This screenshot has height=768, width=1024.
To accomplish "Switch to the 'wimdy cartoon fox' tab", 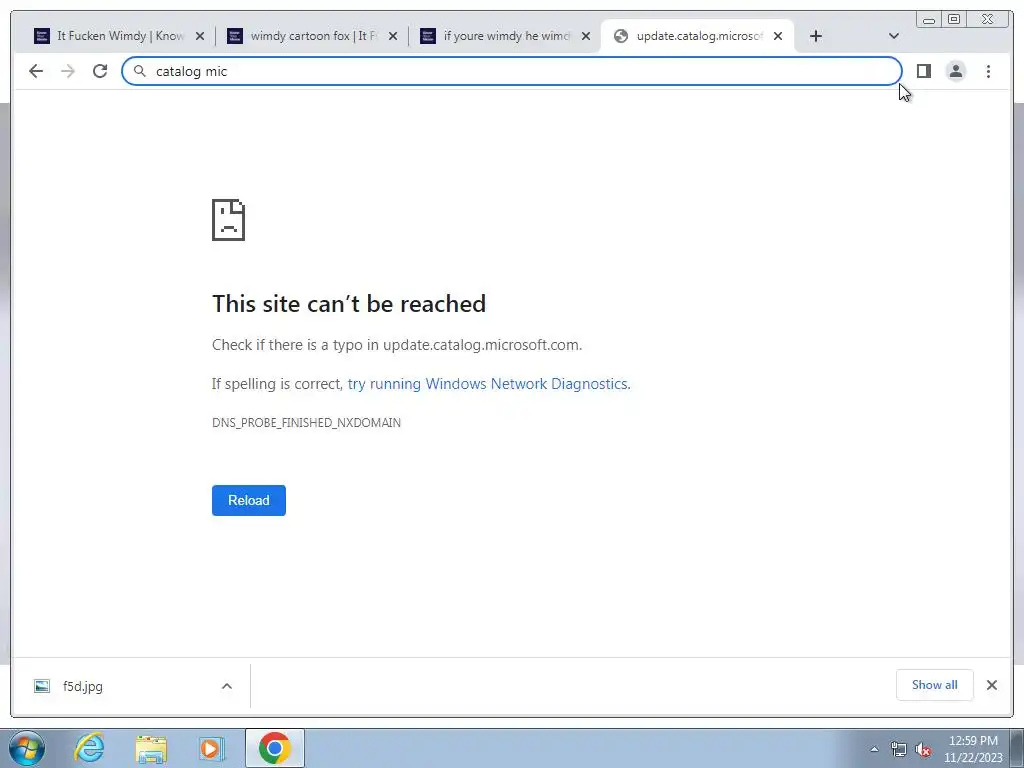I will tap(313, 36).
